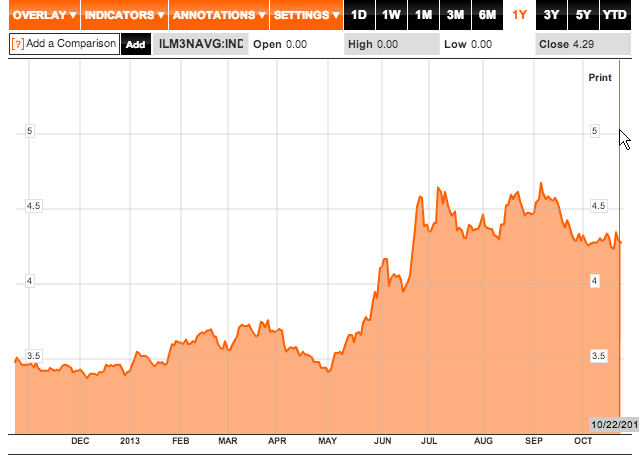
Task: Open the Settings dropdown menu
Action: [306, 15]
